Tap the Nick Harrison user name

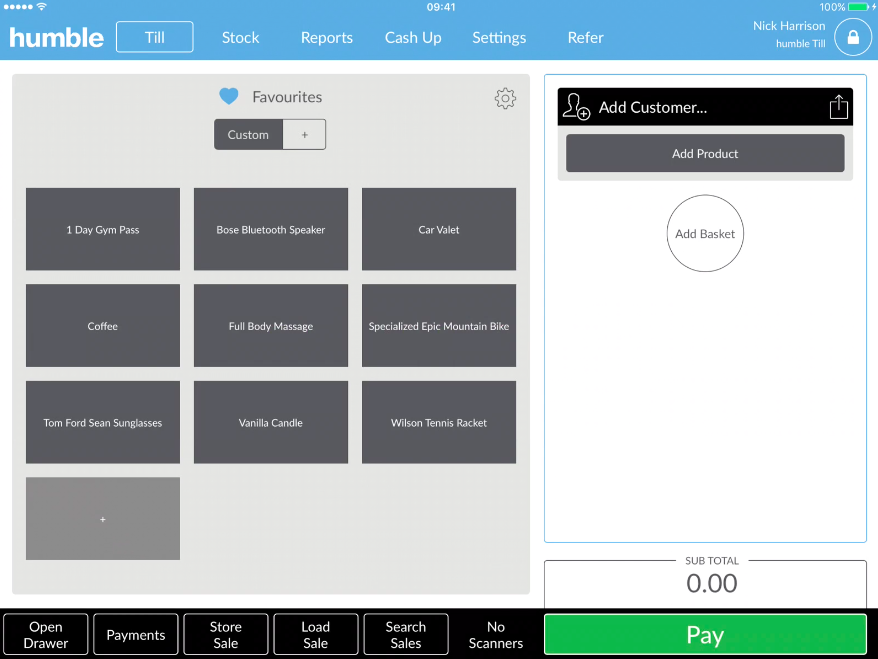788,26
